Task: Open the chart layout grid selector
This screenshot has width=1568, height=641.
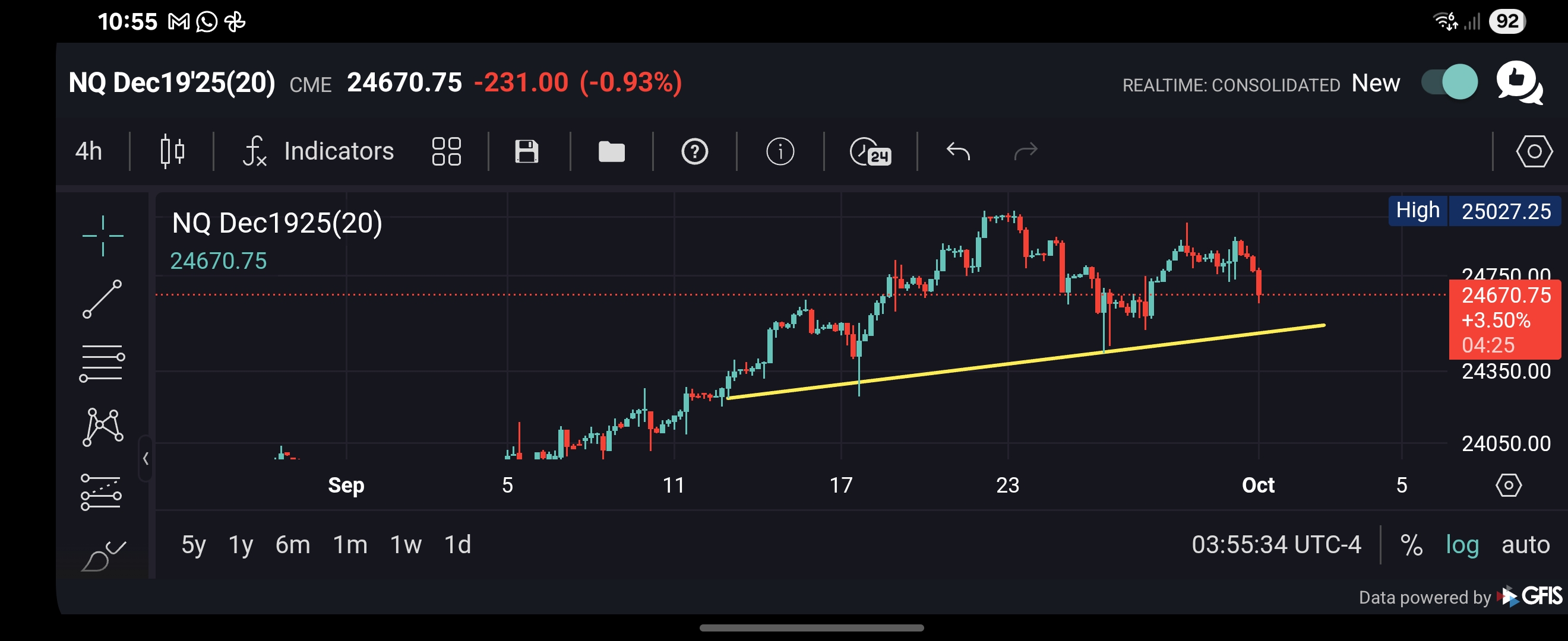Action: (x=446, y=151)
